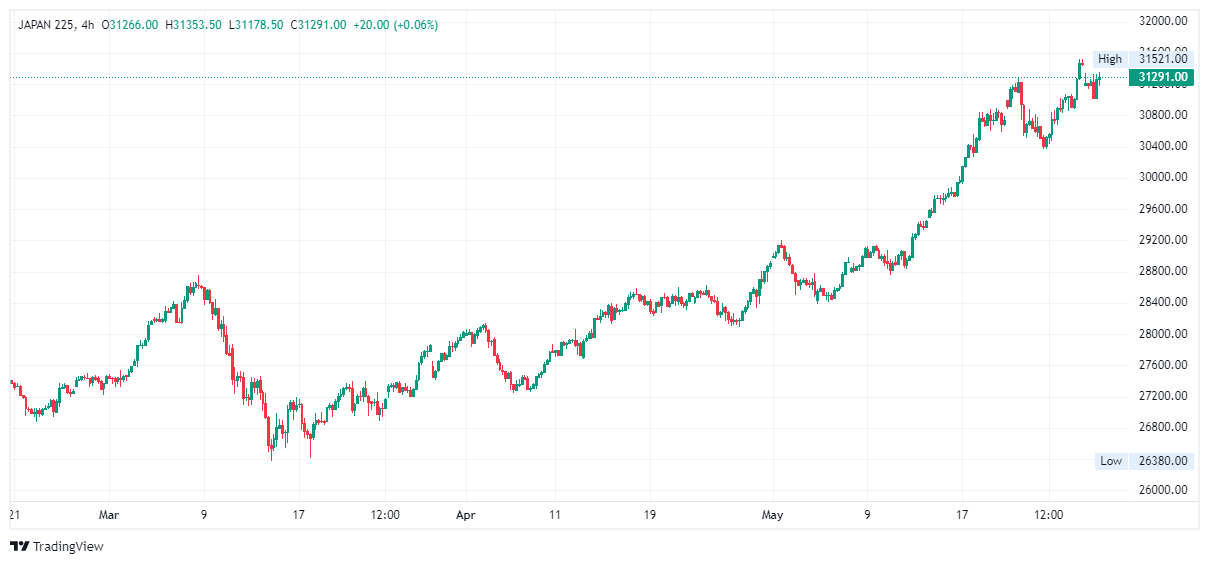Click the May label on time axis

tap(772, 515)
